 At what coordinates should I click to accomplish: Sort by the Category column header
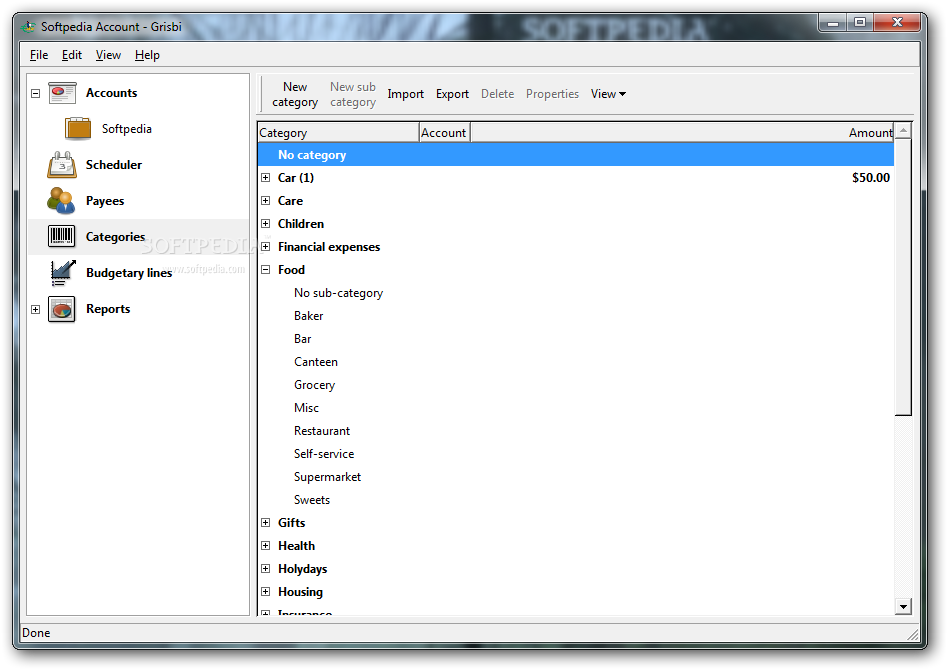pos(338,132)
